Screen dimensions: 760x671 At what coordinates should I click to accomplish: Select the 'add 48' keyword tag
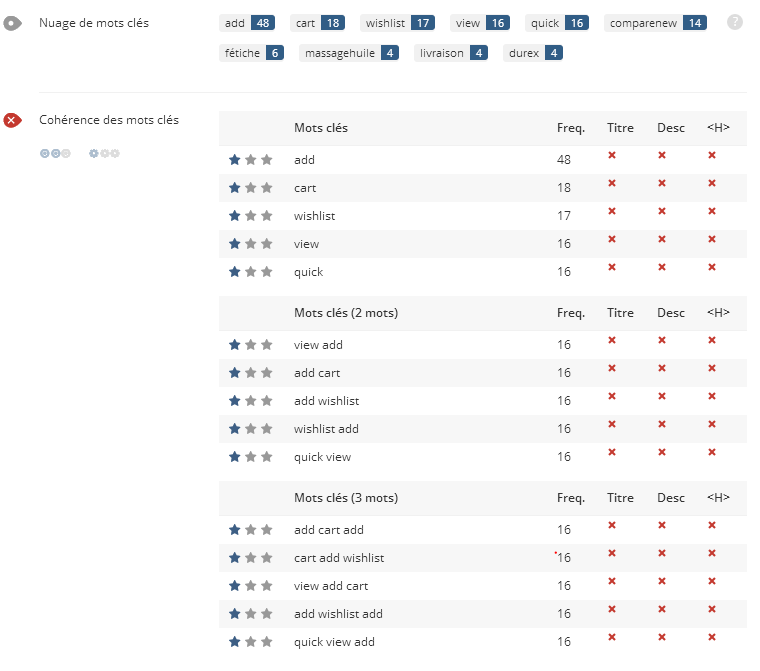click(247, 23)
